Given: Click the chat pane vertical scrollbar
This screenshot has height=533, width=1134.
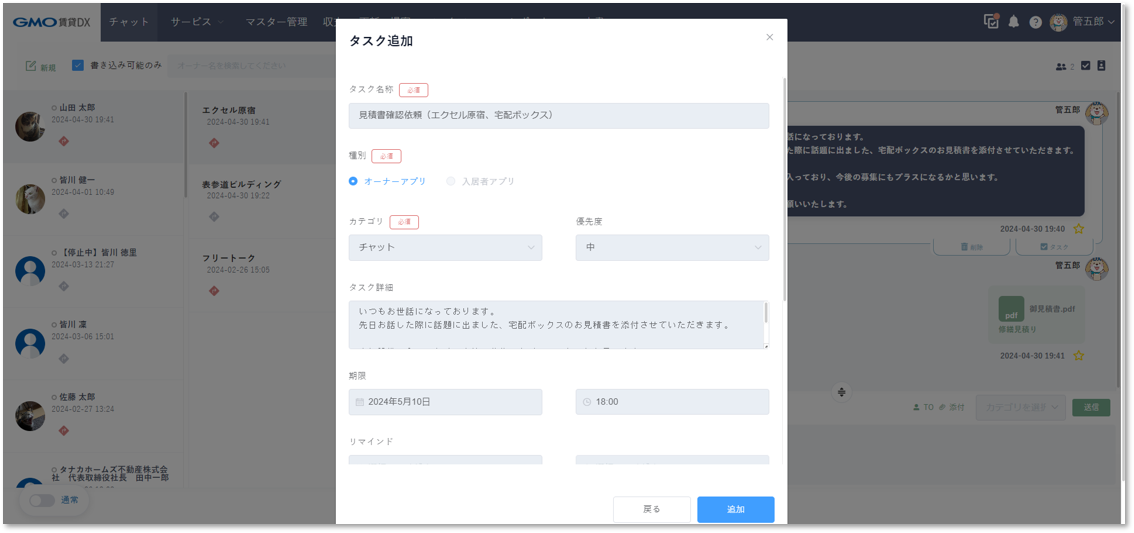Looking at the screenshot, I should click(1117, 239).
